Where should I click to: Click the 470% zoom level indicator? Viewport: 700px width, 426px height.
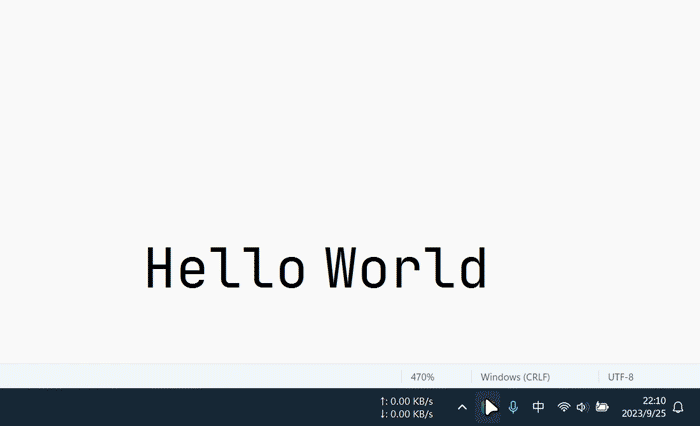pos(423,377)
